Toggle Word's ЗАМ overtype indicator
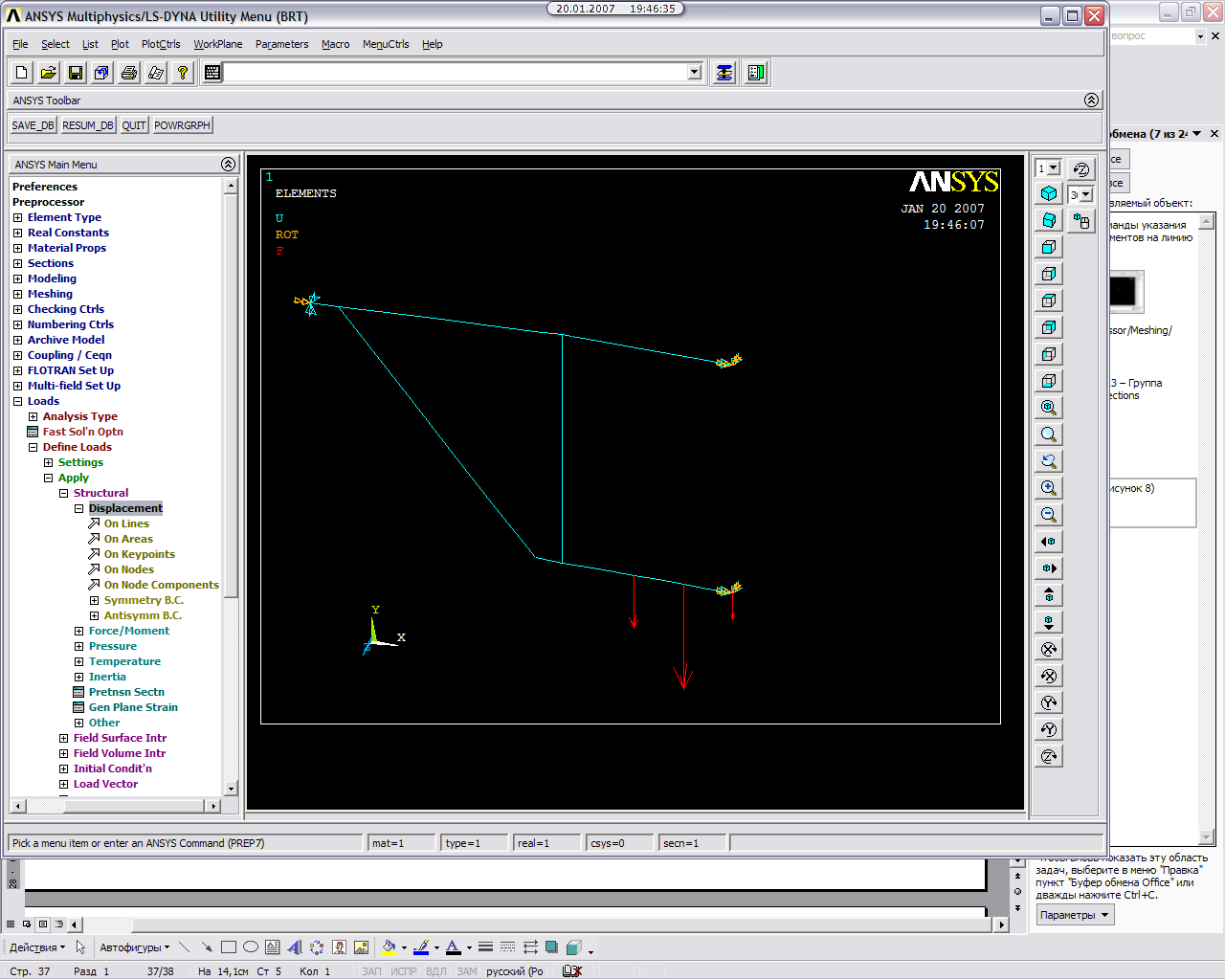 [x=467, y=971]
